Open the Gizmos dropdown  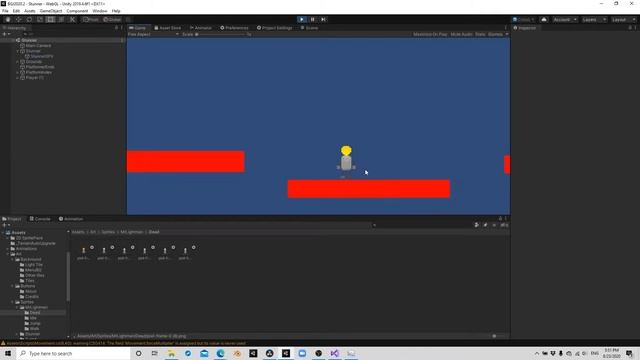pyautogui.click(x=498, y=34)
